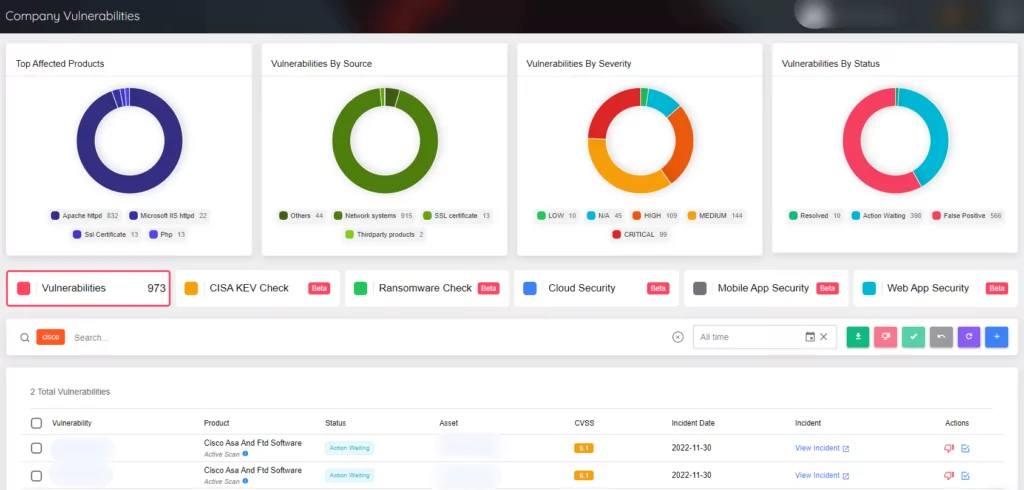Image resolution: width=1024 pixels, height=490 pixels.
Task: Click the gray undo toolbar button
Action: pyautogui.click(x=941, y=337)
